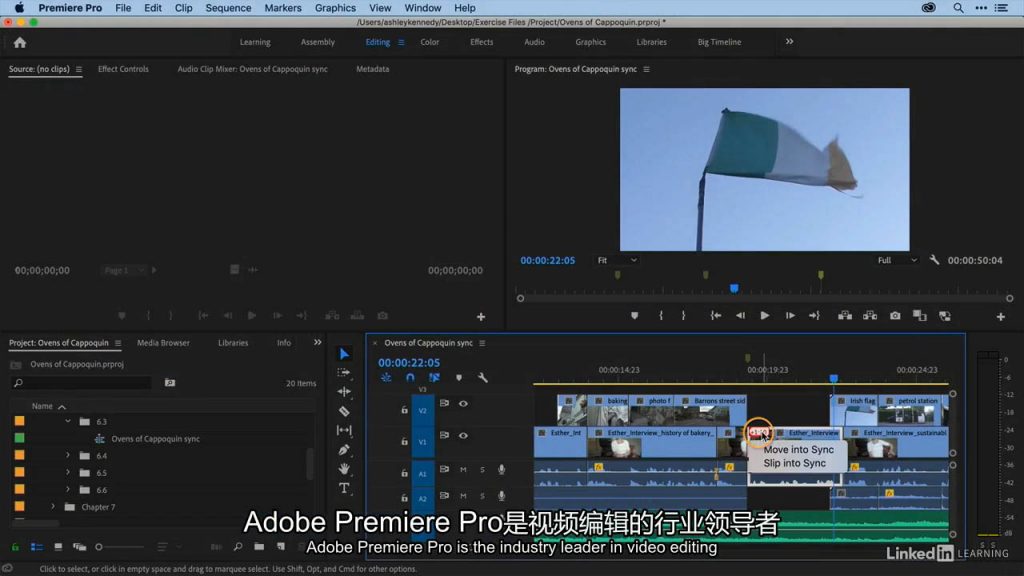Expand the Chapter 7 bin

(53, 506)
